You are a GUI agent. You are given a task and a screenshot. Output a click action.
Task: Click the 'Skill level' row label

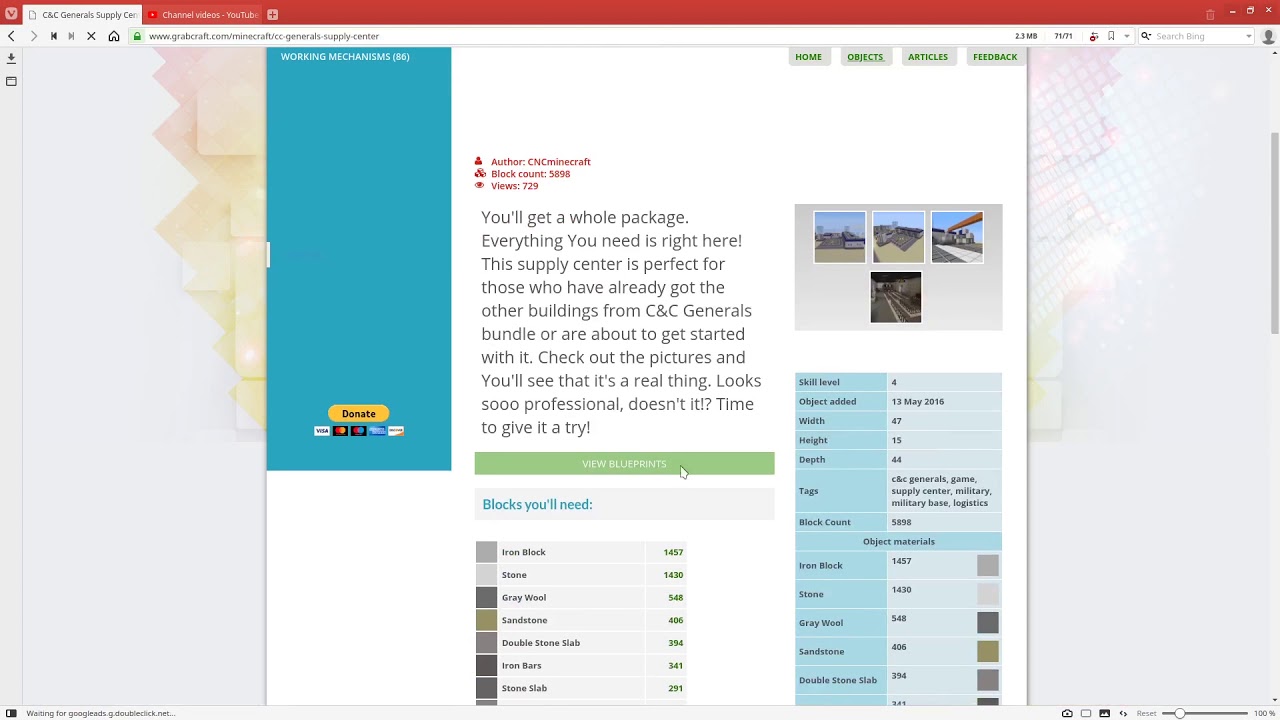pyautogui.click(x=819, y=382)
